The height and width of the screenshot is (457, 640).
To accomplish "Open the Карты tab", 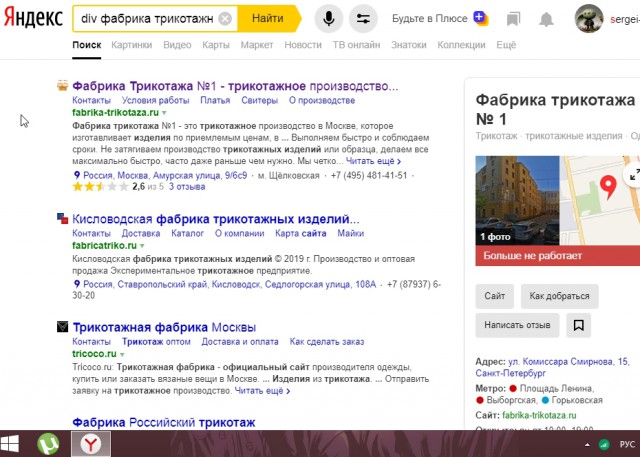I will [216, 45].
